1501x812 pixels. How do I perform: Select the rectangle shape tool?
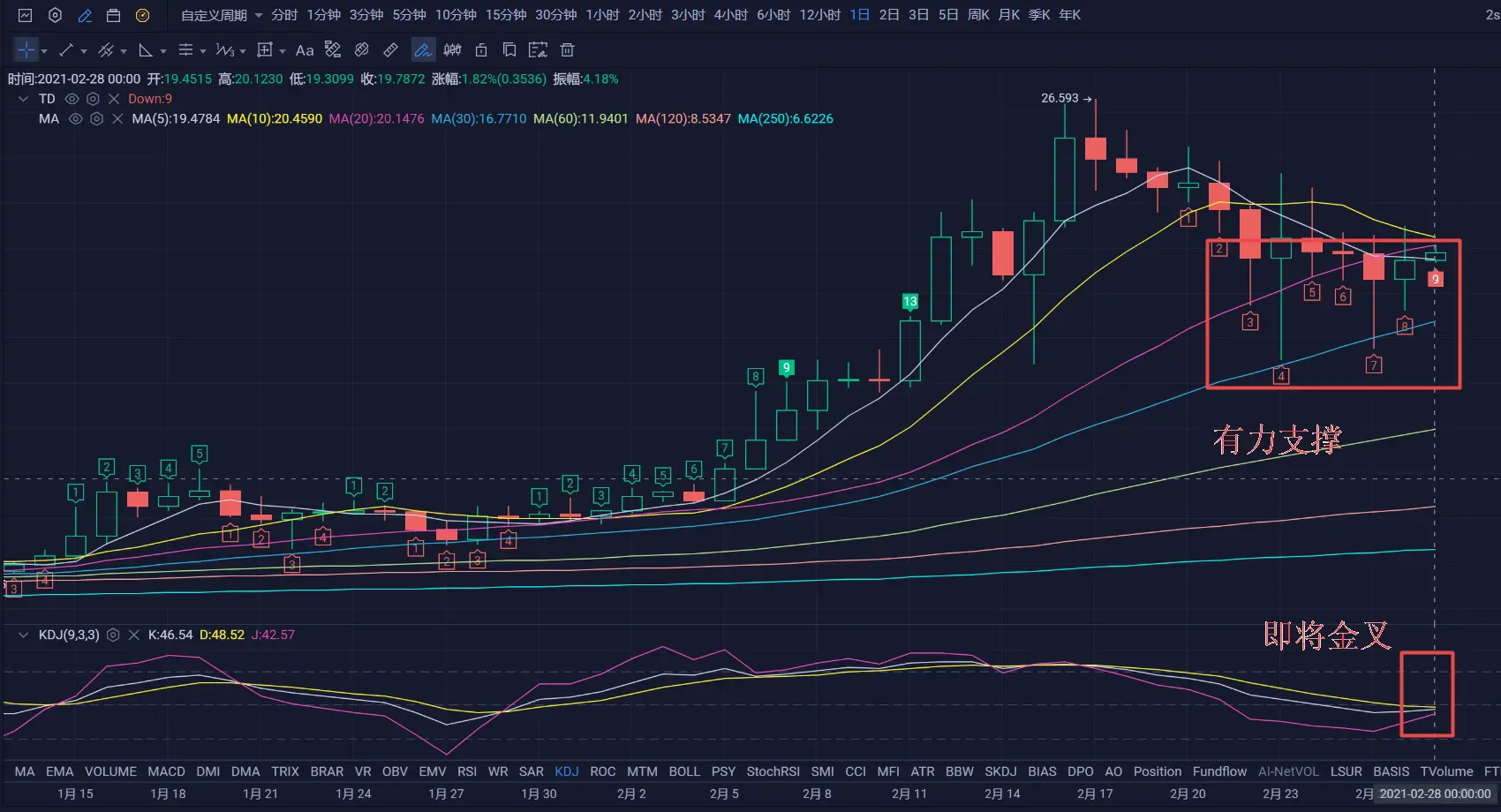click(265, 49)
